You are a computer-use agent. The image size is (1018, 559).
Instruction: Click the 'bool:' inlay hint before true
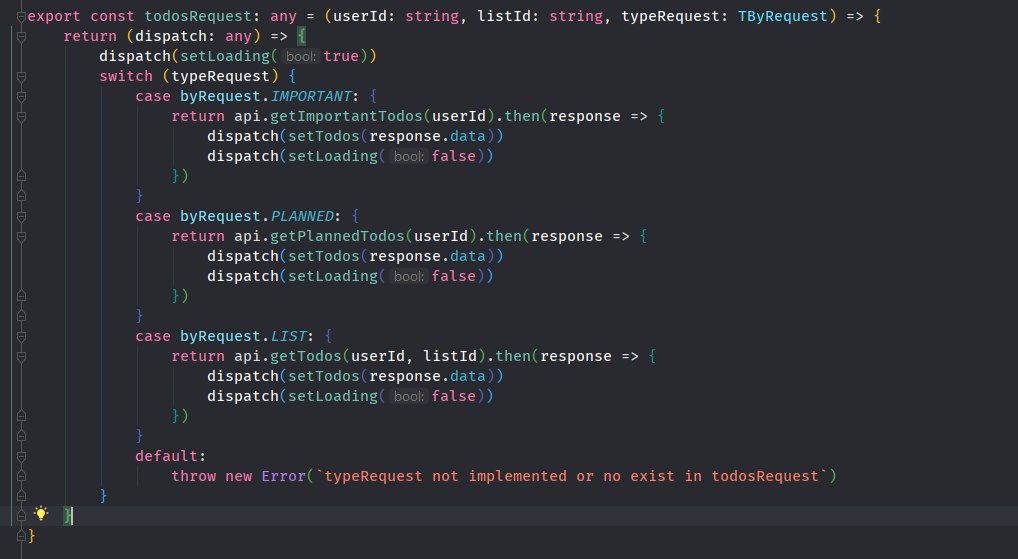(x=301, y=56)
